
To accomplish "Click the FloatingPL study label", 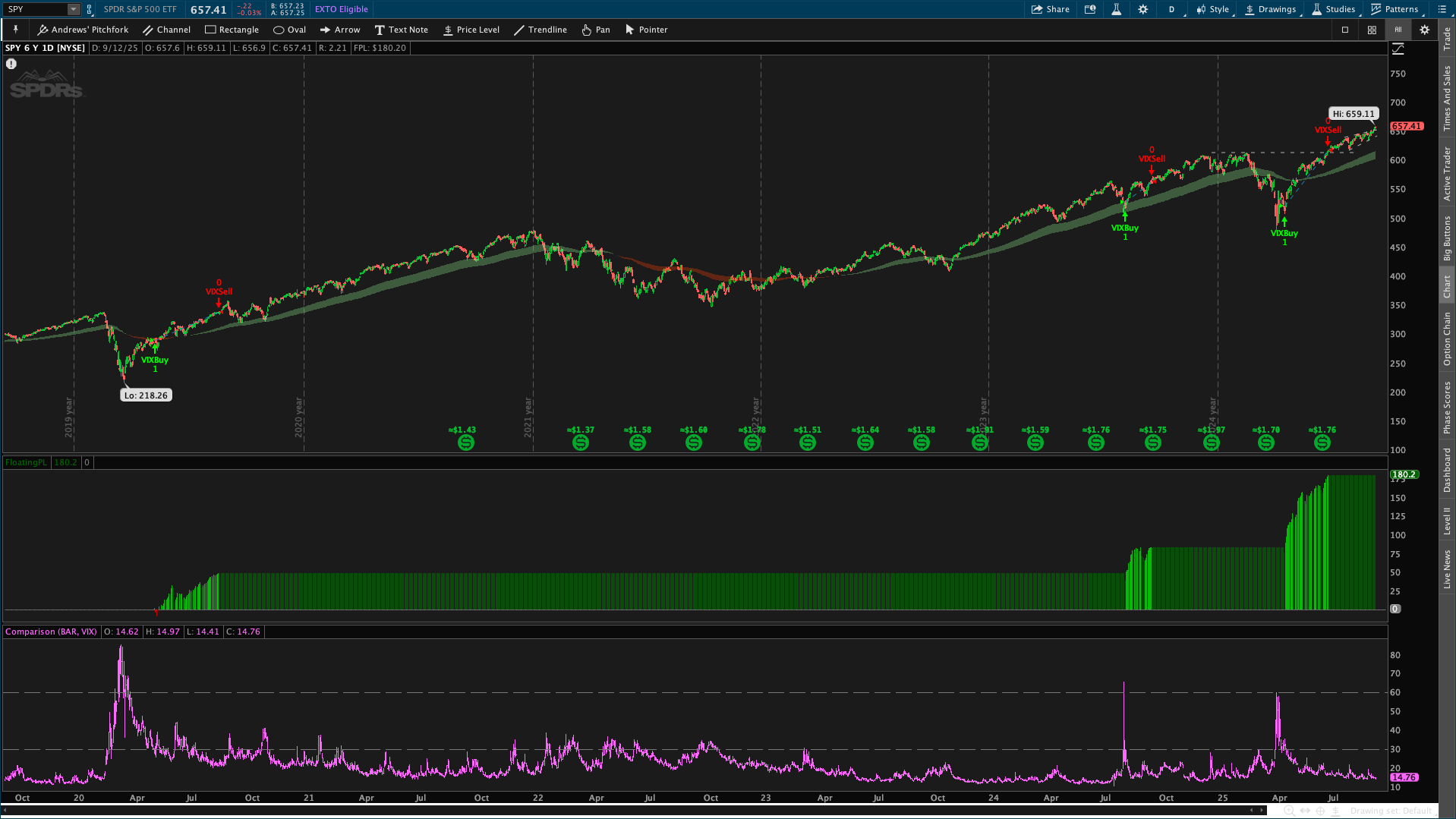I will [x=26, y=462].
